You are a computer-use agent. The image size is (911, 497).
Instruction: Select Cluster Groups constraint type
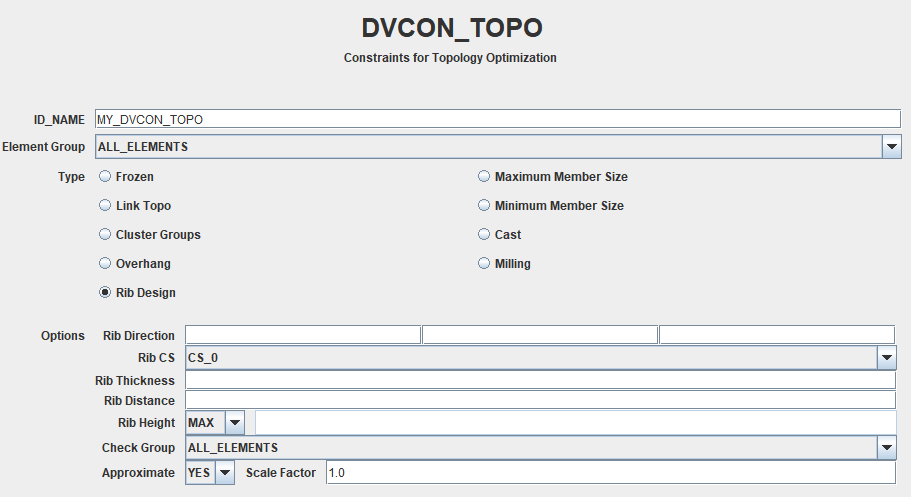pos(105,235)
